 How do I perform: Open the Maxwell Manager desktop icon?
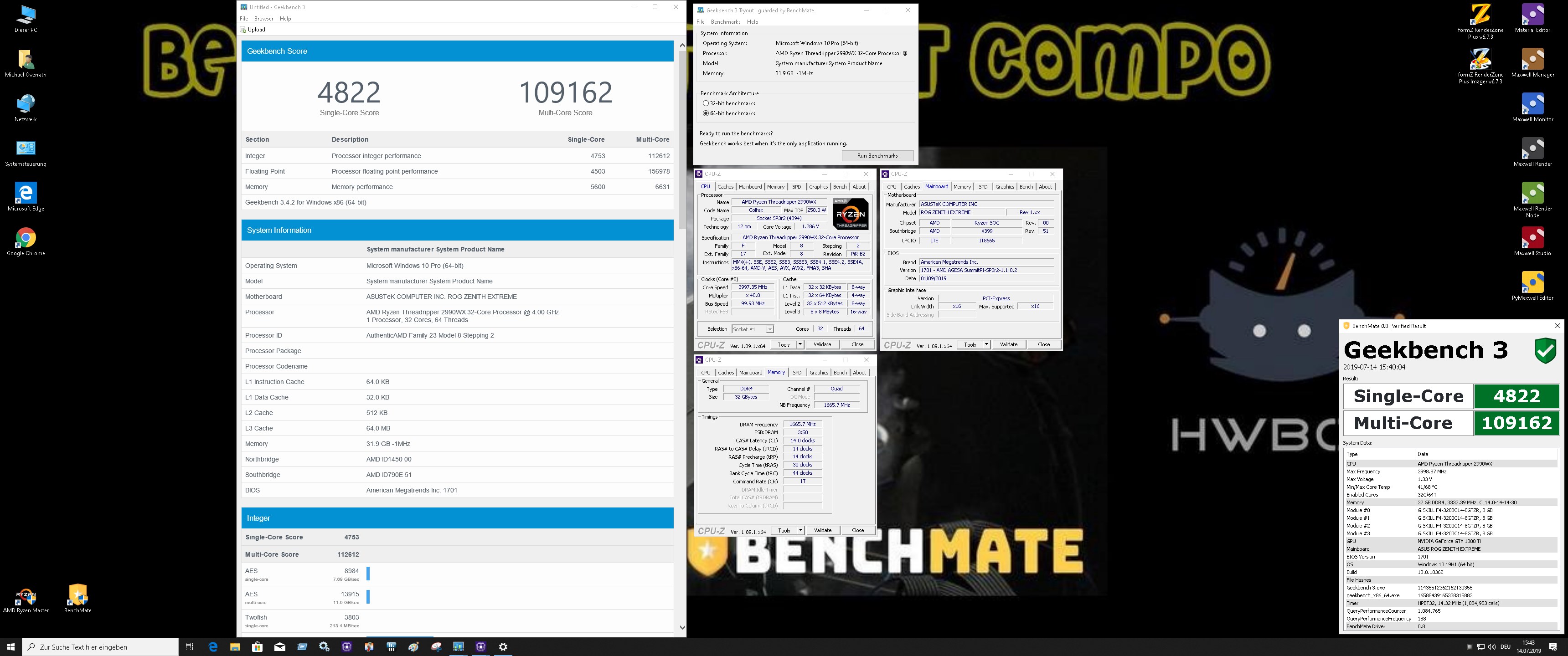click(x=1533, y=63)
